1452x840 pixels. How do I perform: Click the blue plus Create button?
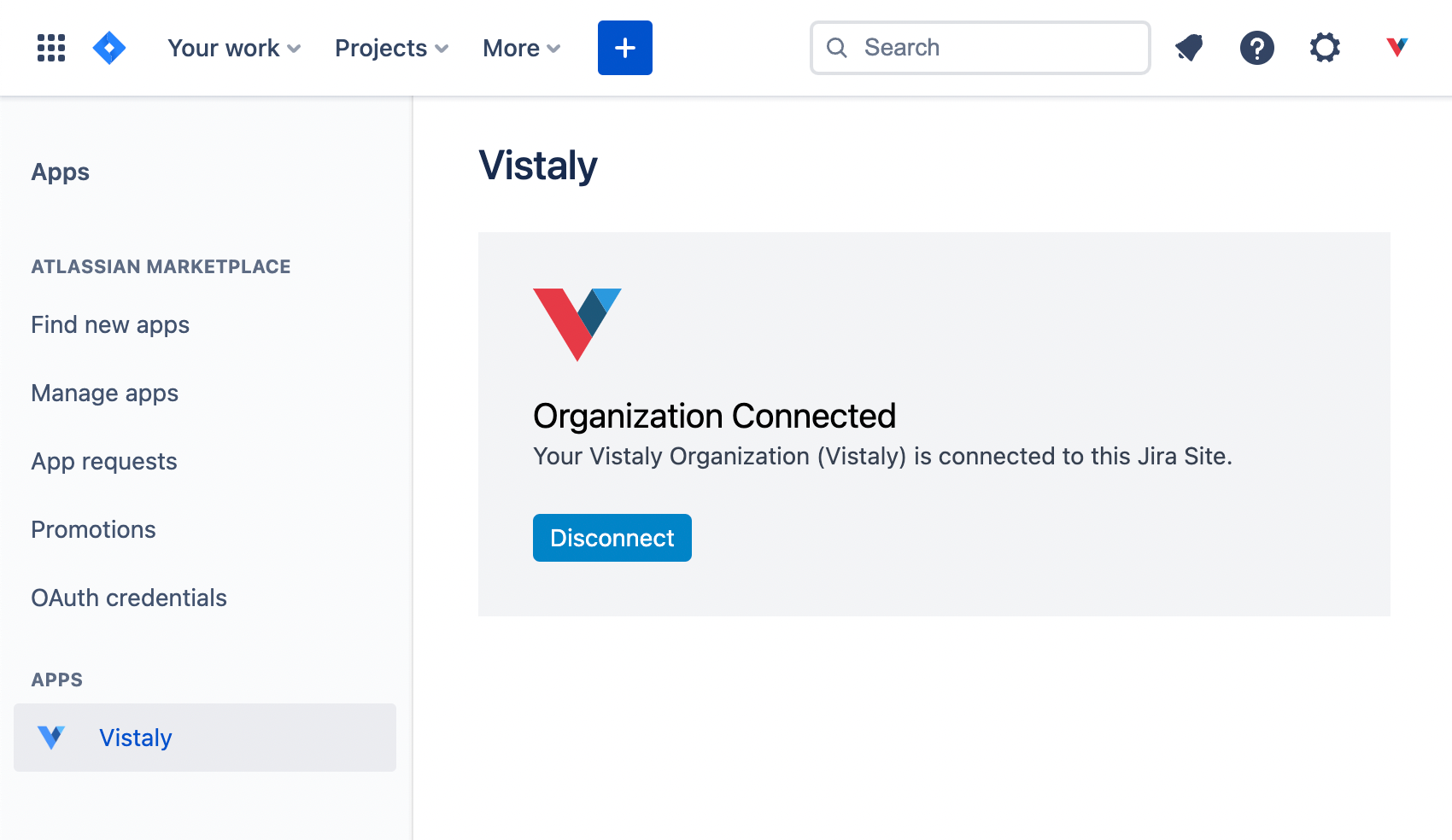(x=625, y=48)
